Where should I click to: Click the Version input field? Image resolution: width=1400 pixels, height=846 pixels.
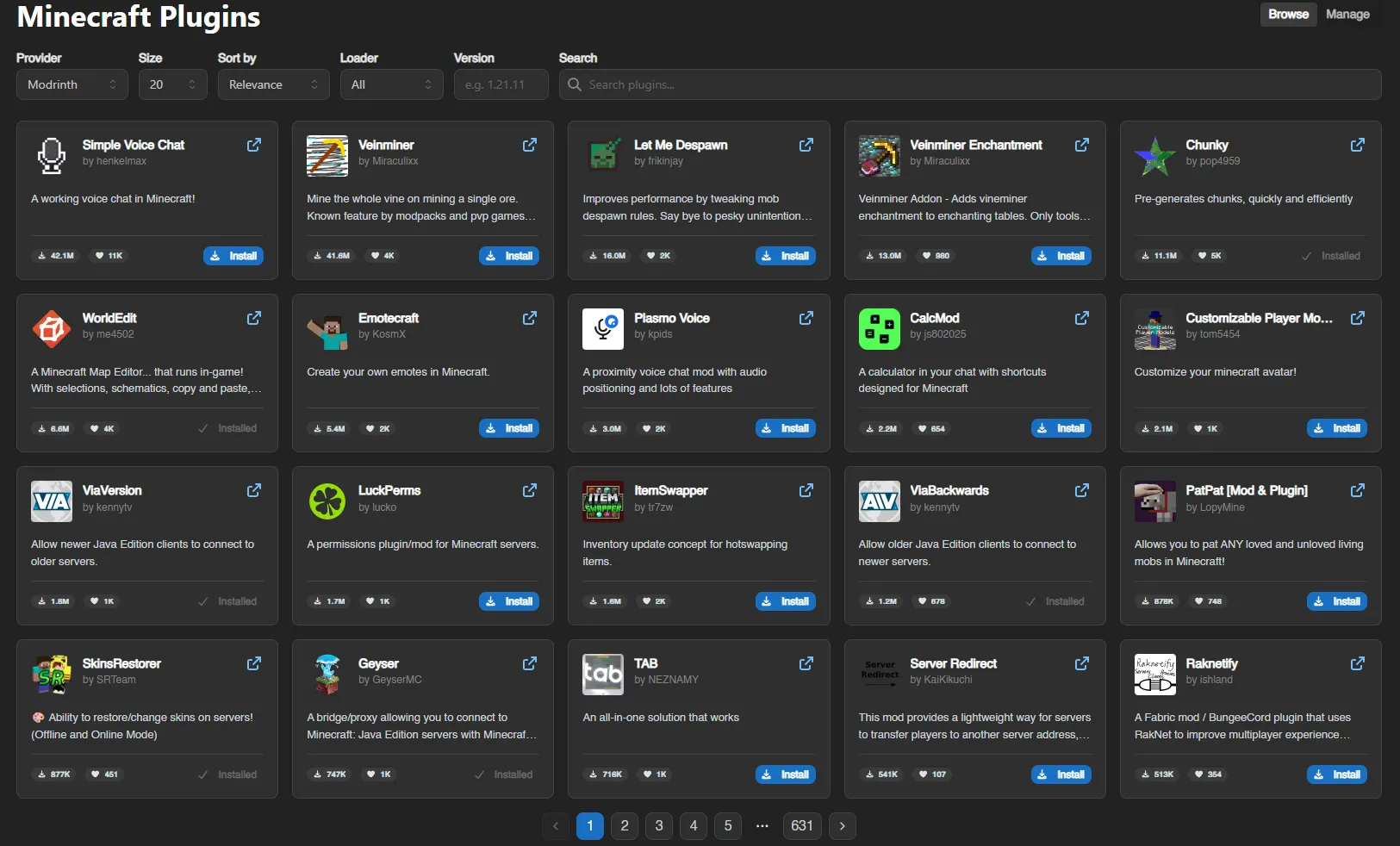click(501, 84)
